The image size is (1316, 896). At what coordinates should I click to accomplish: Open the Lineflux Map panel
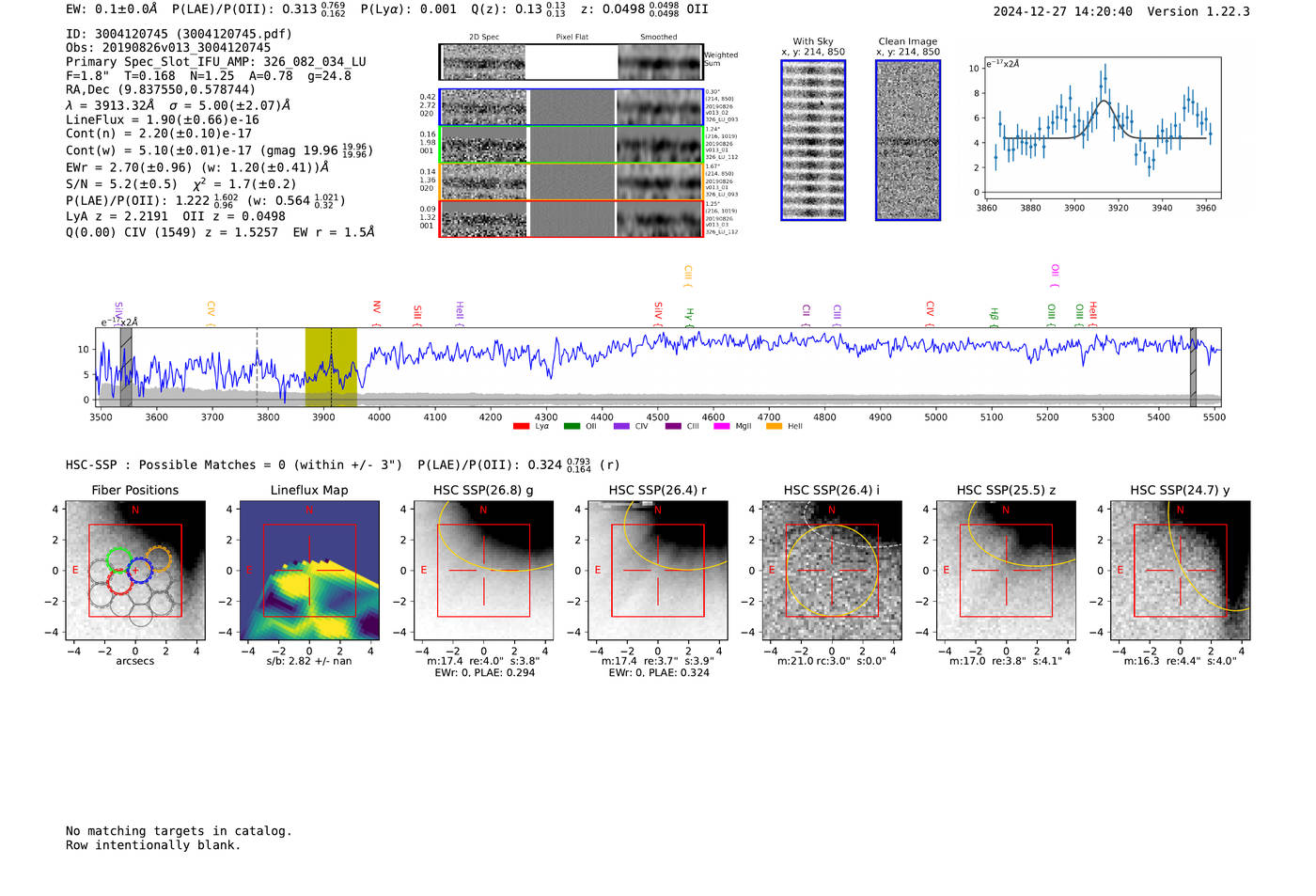coord(309,571)
